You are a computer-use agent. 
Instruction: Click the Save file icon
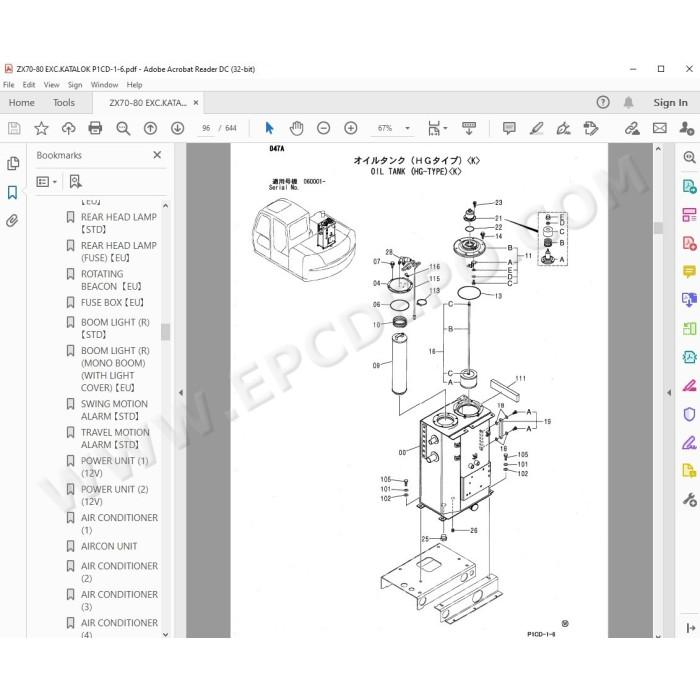(14, 129)
